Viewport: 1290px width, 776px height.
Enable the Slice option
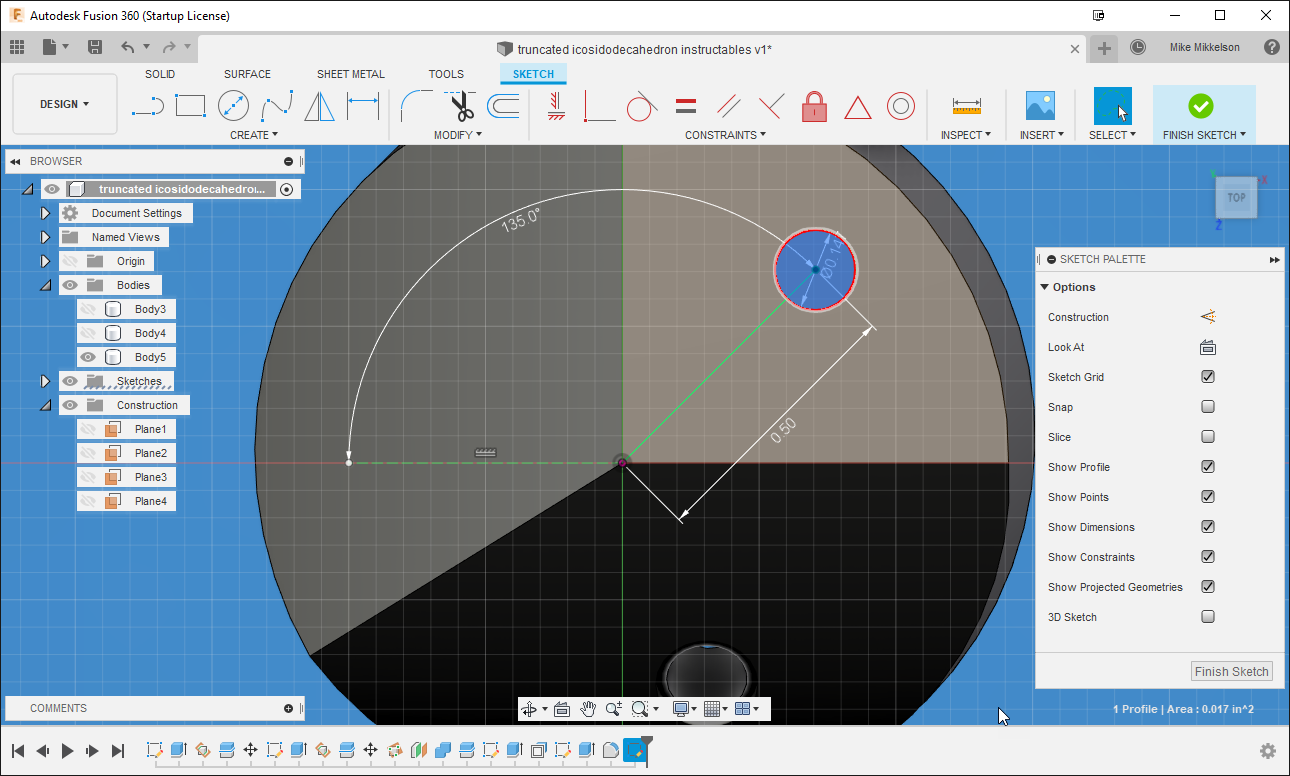pos(1208,437)
